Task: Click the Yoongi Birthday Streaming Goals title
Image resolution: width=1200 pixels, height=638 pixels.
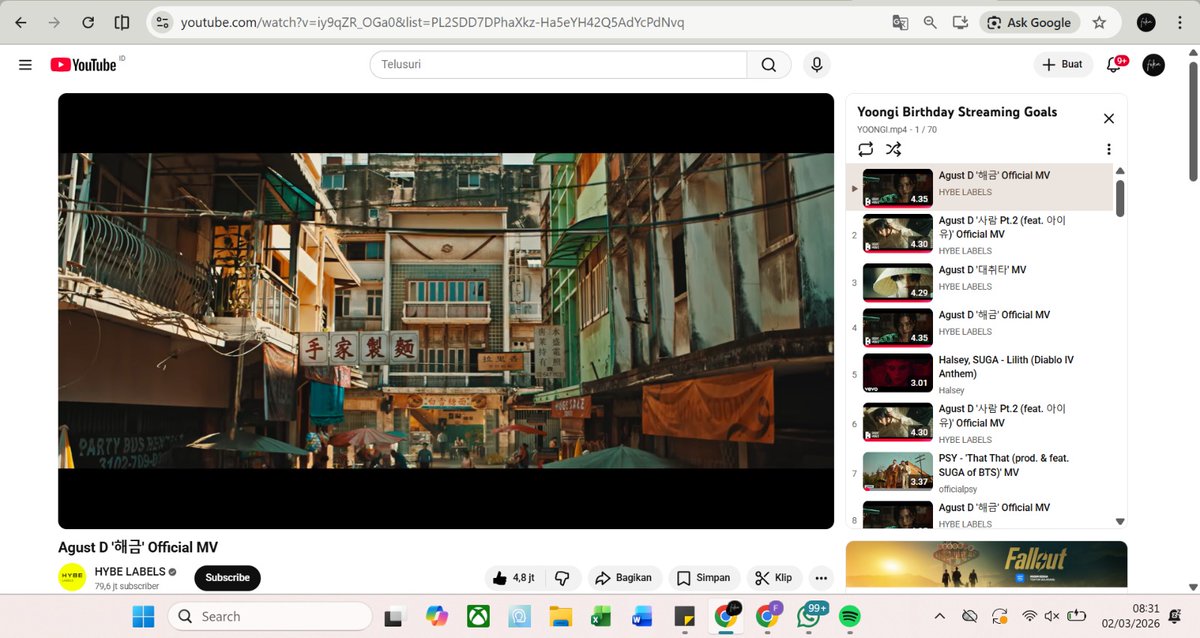Action: [x=957, y=112]
